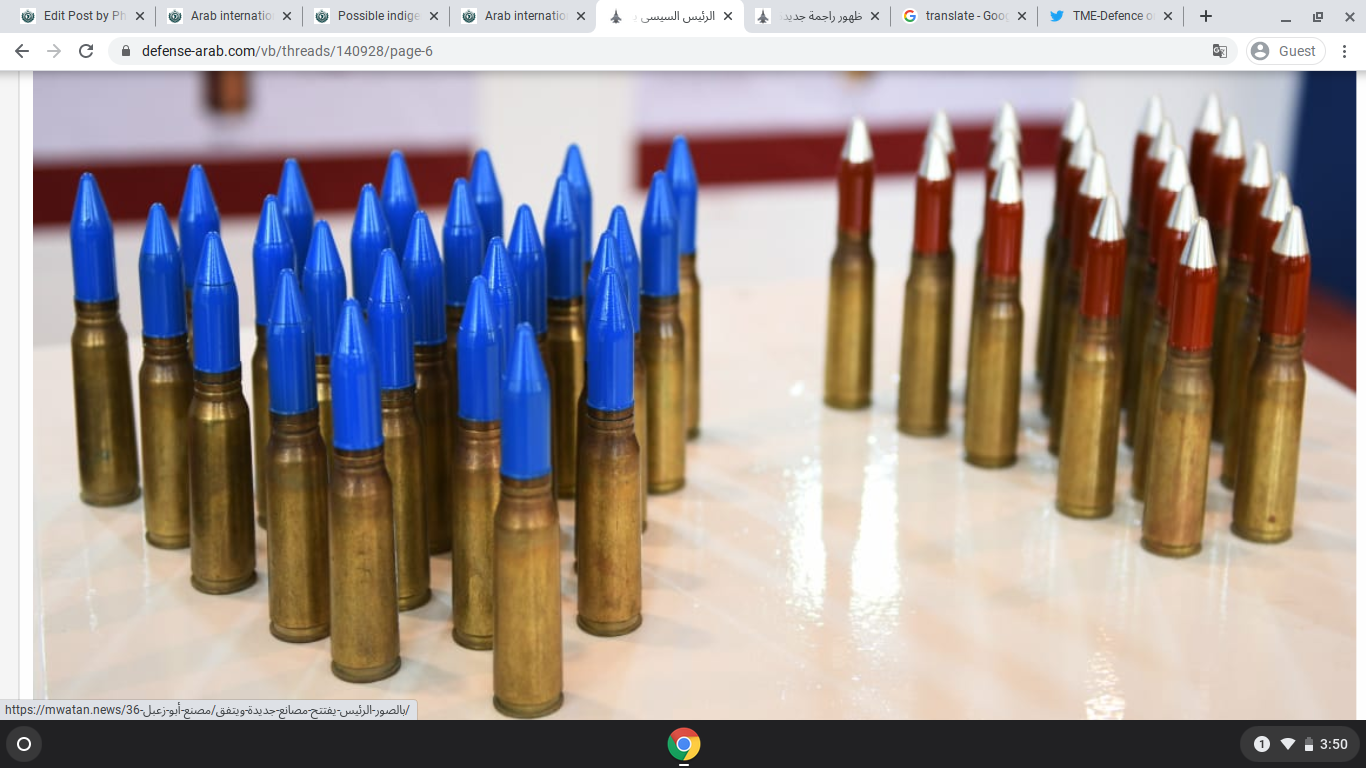
Task: Close the Possible indigenous tab
Action: coord(434,16)
